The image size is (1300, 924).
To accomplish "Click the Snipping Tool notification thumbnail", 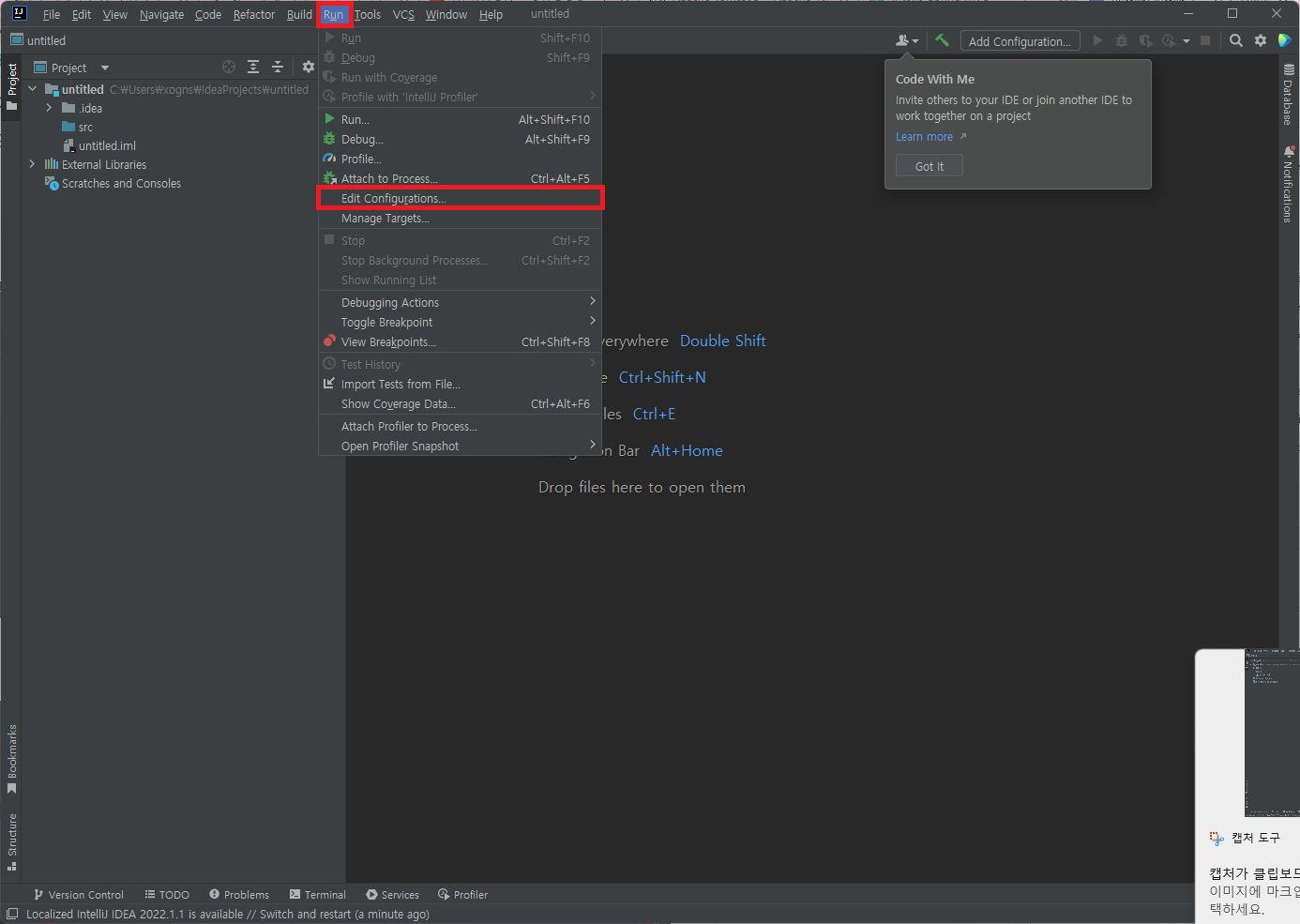I will pos(1272,732).
